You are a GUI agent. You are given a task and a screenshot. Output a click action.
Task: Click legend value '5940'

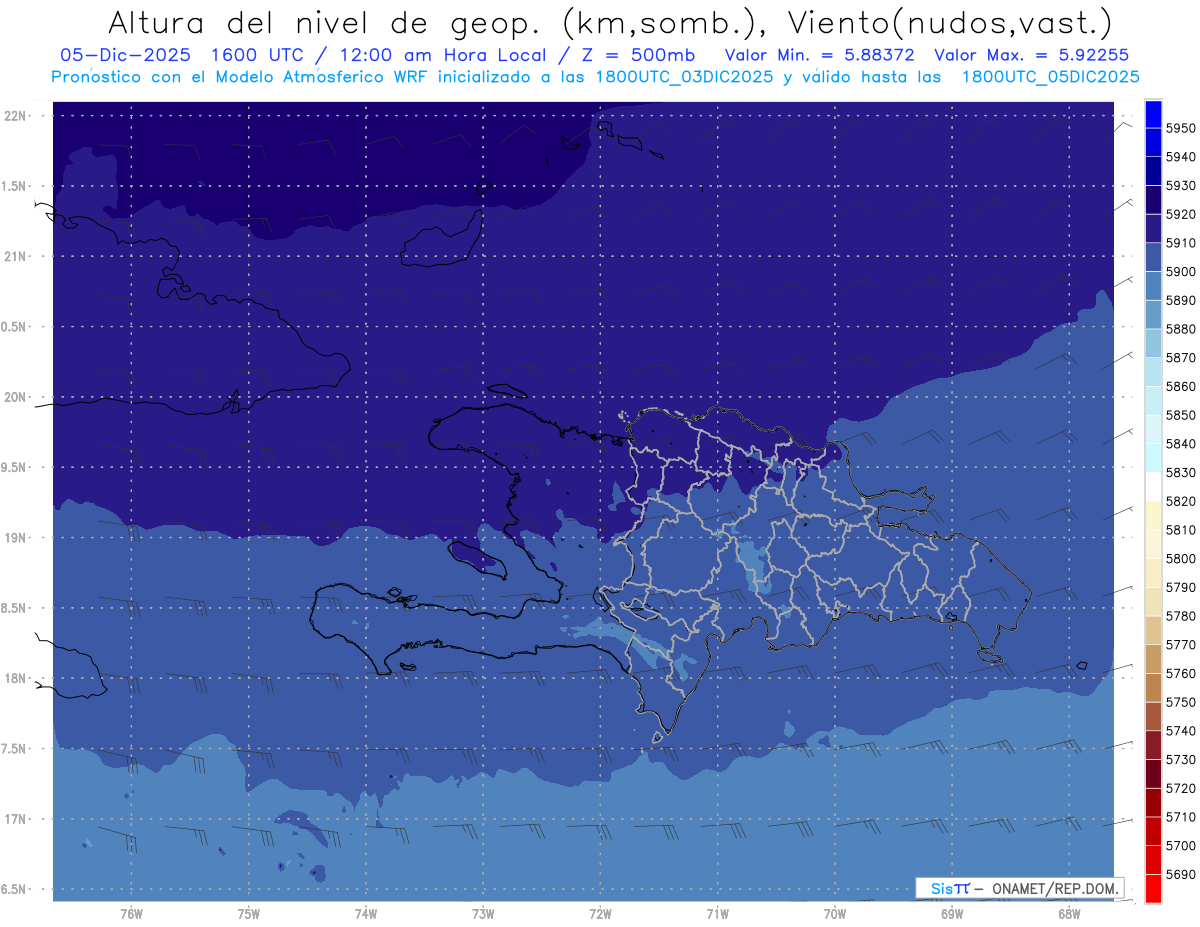coord(1180,157)
